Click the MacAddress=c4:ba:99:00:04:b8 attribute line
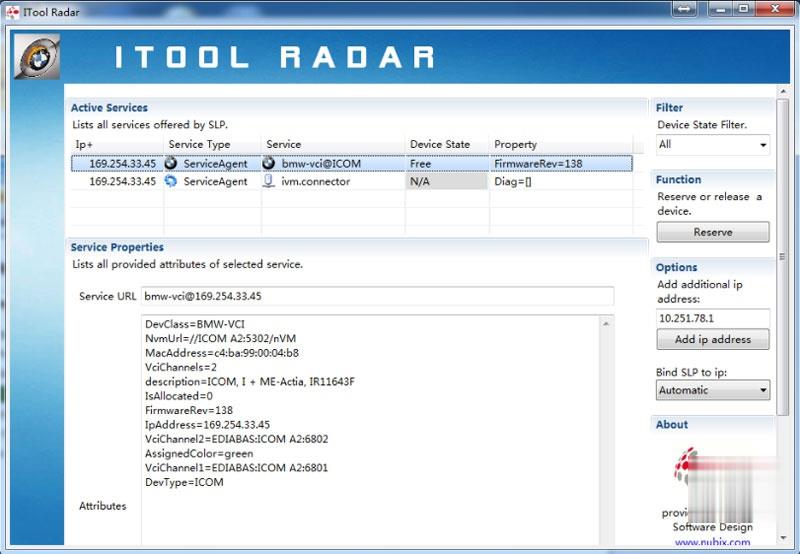 click(x=222, y=352)
